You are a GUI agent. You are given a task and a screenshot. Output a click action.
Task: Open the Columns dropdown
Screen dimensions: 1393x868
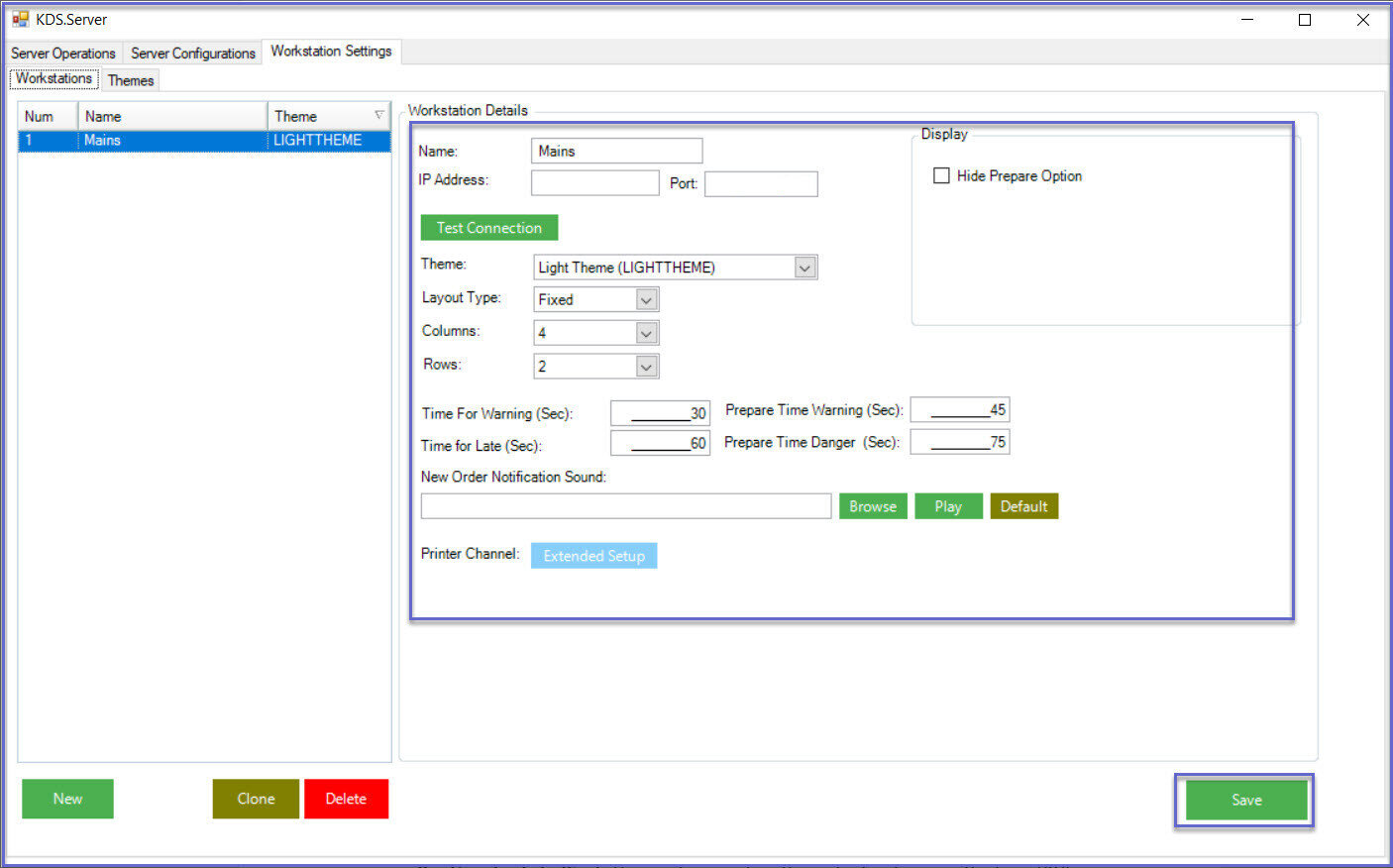coord(646,334)
